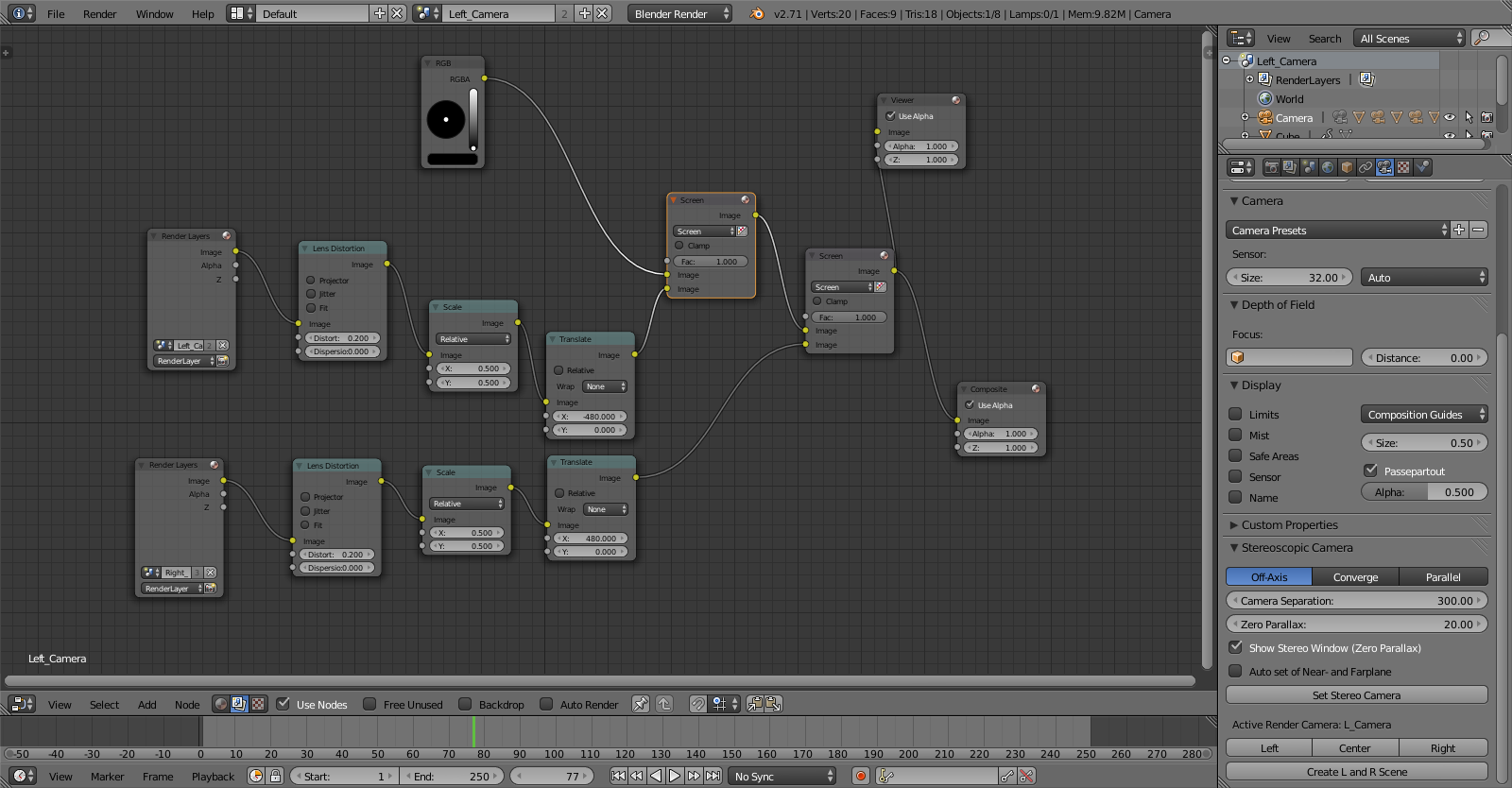The height and width of the screenshot is (788, 1512).
Task: Jump to the timeline's end frame
Action: point(713,776)
